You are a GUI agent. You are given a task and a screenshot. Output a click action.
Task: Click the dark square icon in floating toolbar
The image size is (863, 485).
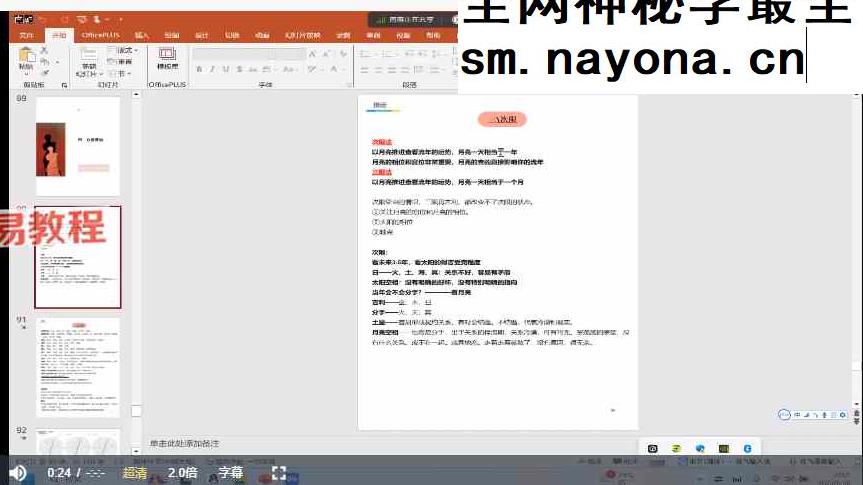tap(724, 449)
